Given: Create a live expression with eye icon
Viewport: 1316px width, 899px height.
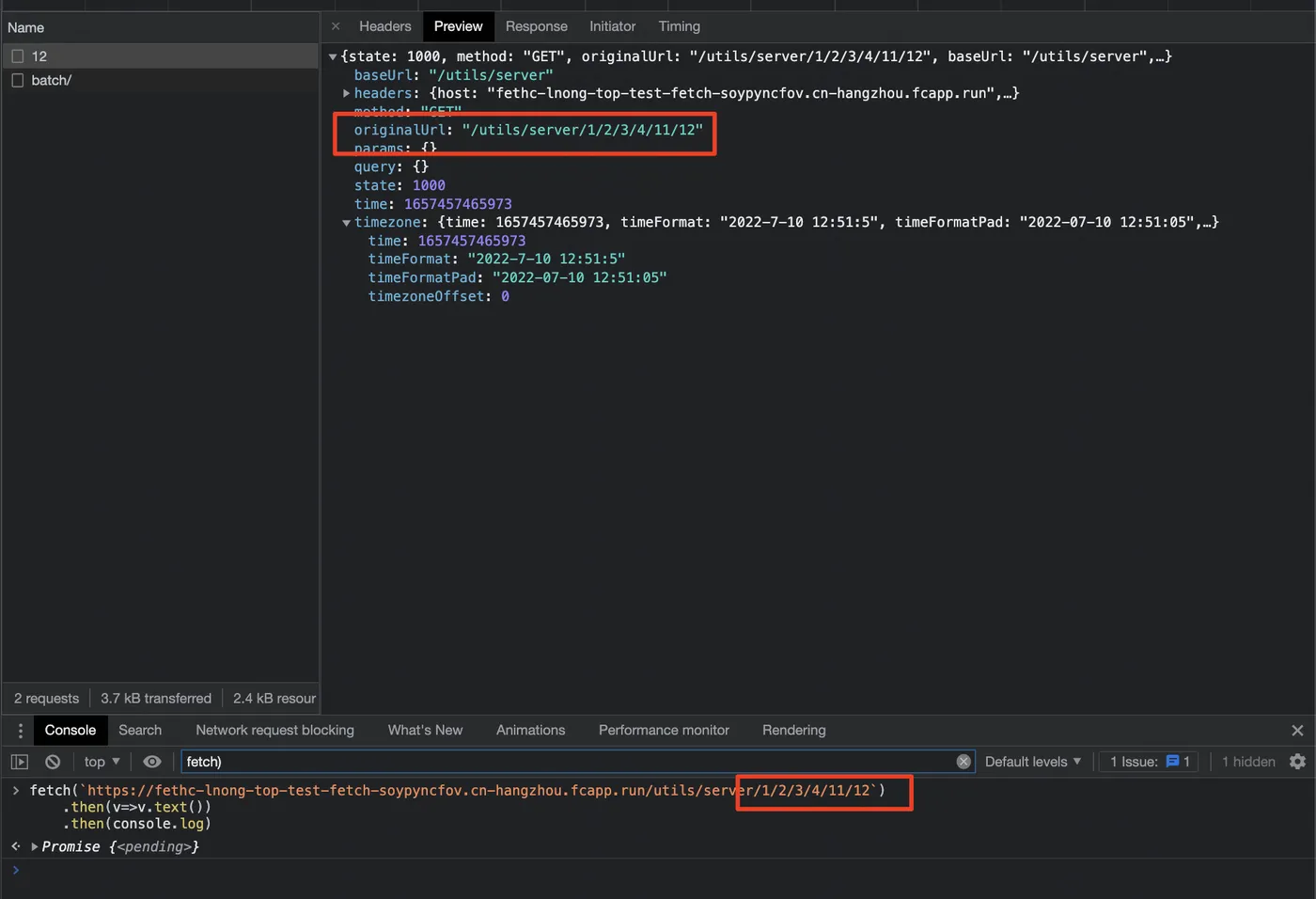Looking at the screenshot, I should 152,762.
